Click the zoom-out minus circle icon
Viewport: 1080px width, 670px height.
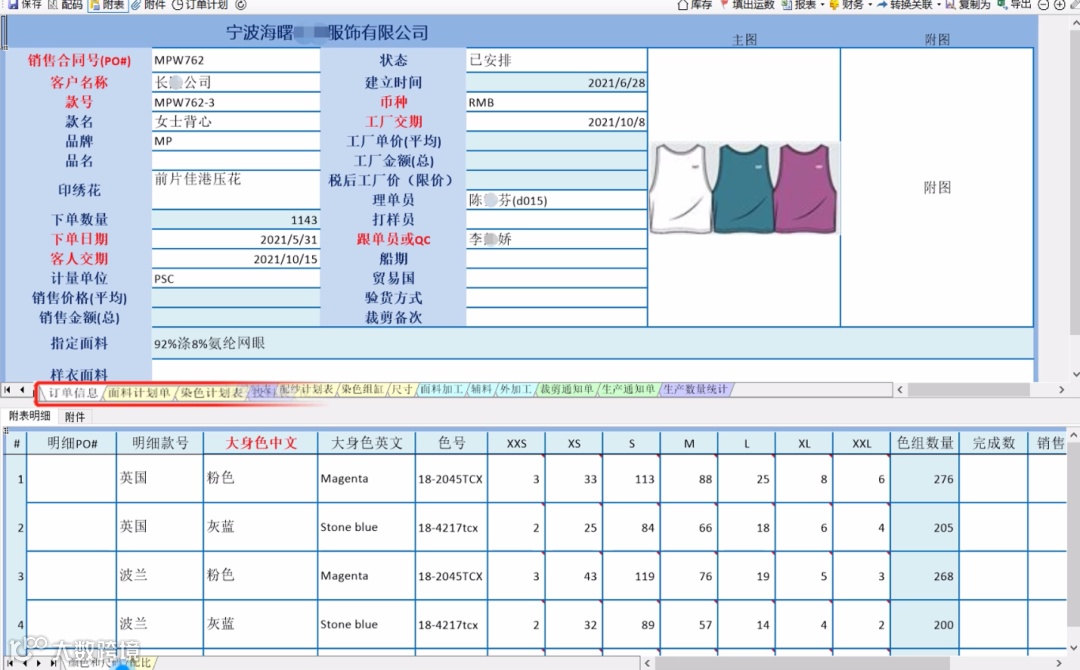tap(1043, 5)
